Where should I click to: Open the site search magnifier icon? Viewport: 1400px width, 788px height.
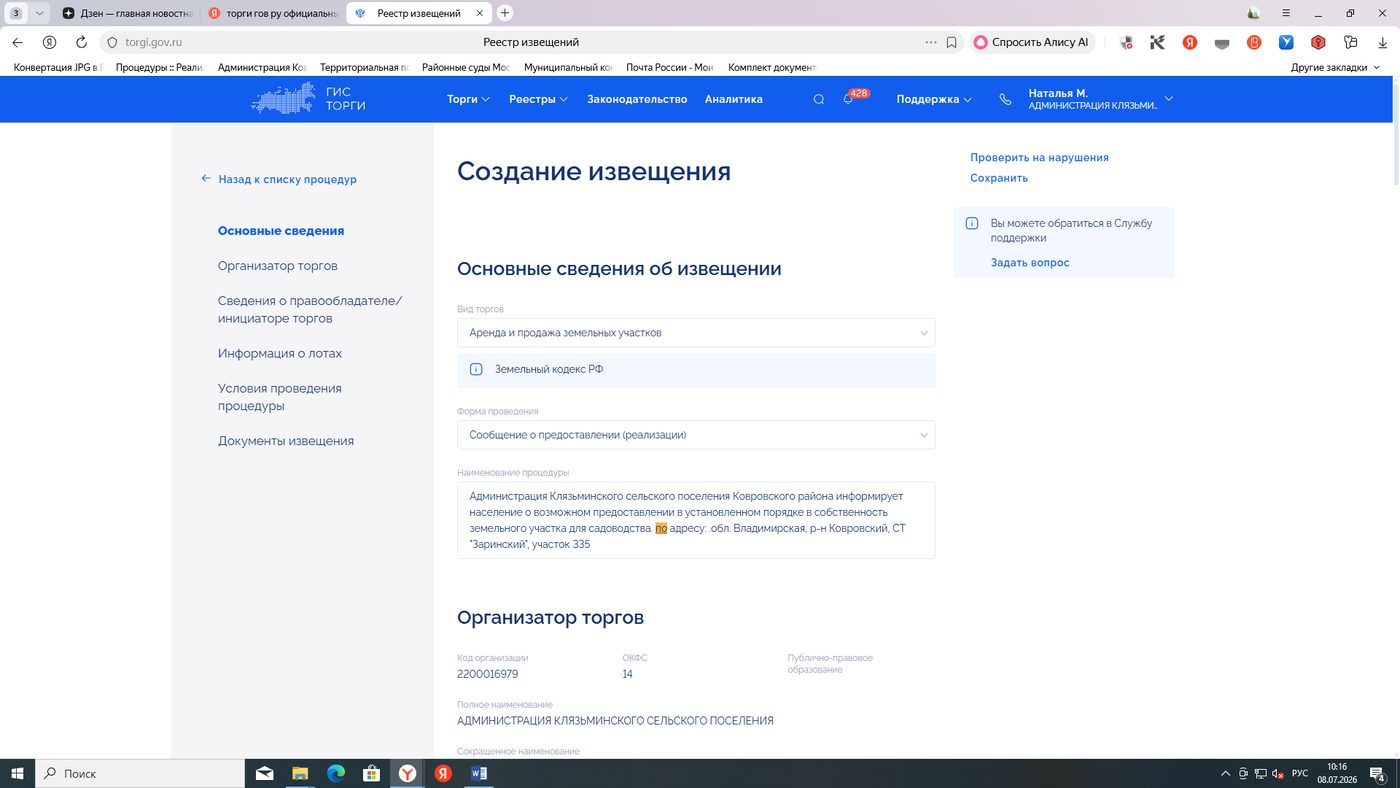[819, 99]
